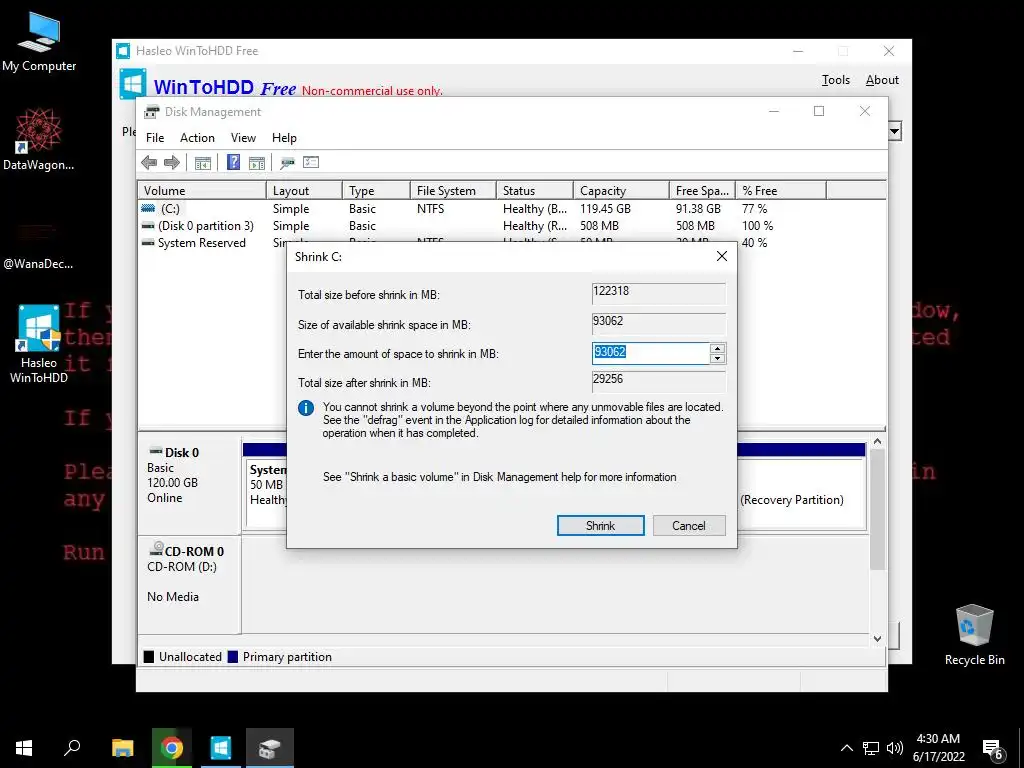Open network status tray icon
Screen dimensions: 1024x768
(x=871, y=748)
